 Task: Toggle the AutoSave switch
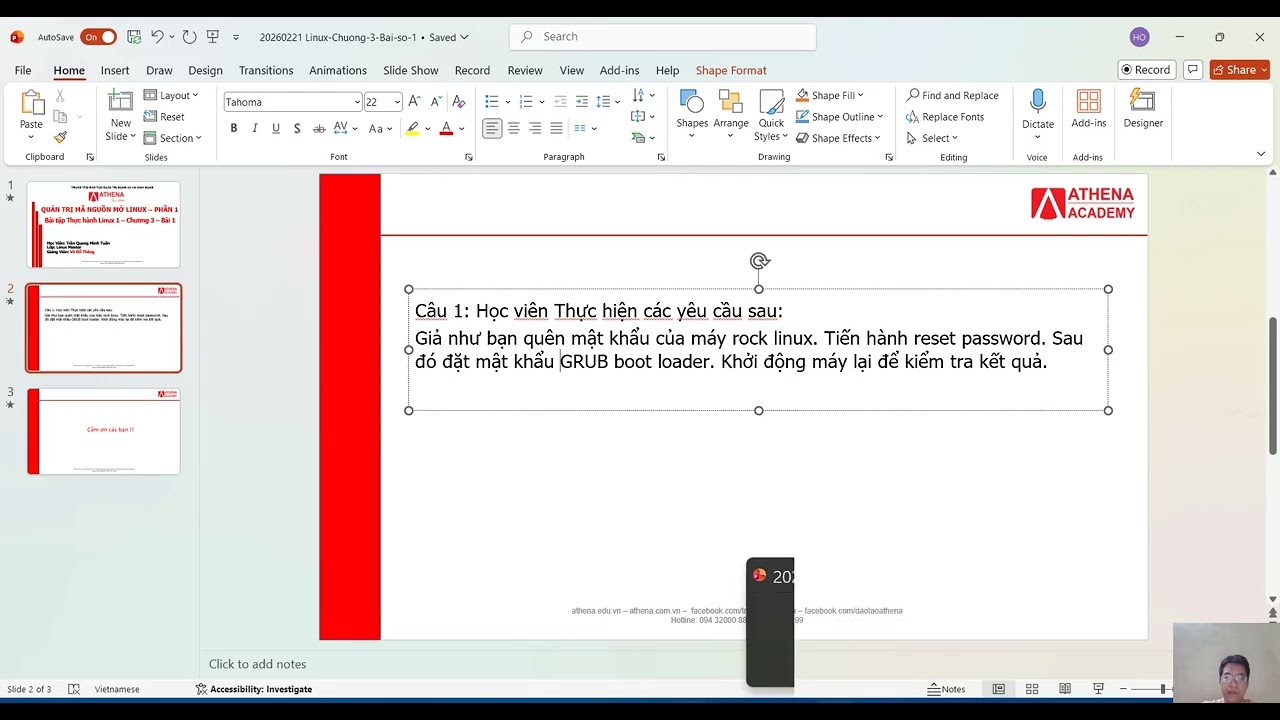pos(98,37)
